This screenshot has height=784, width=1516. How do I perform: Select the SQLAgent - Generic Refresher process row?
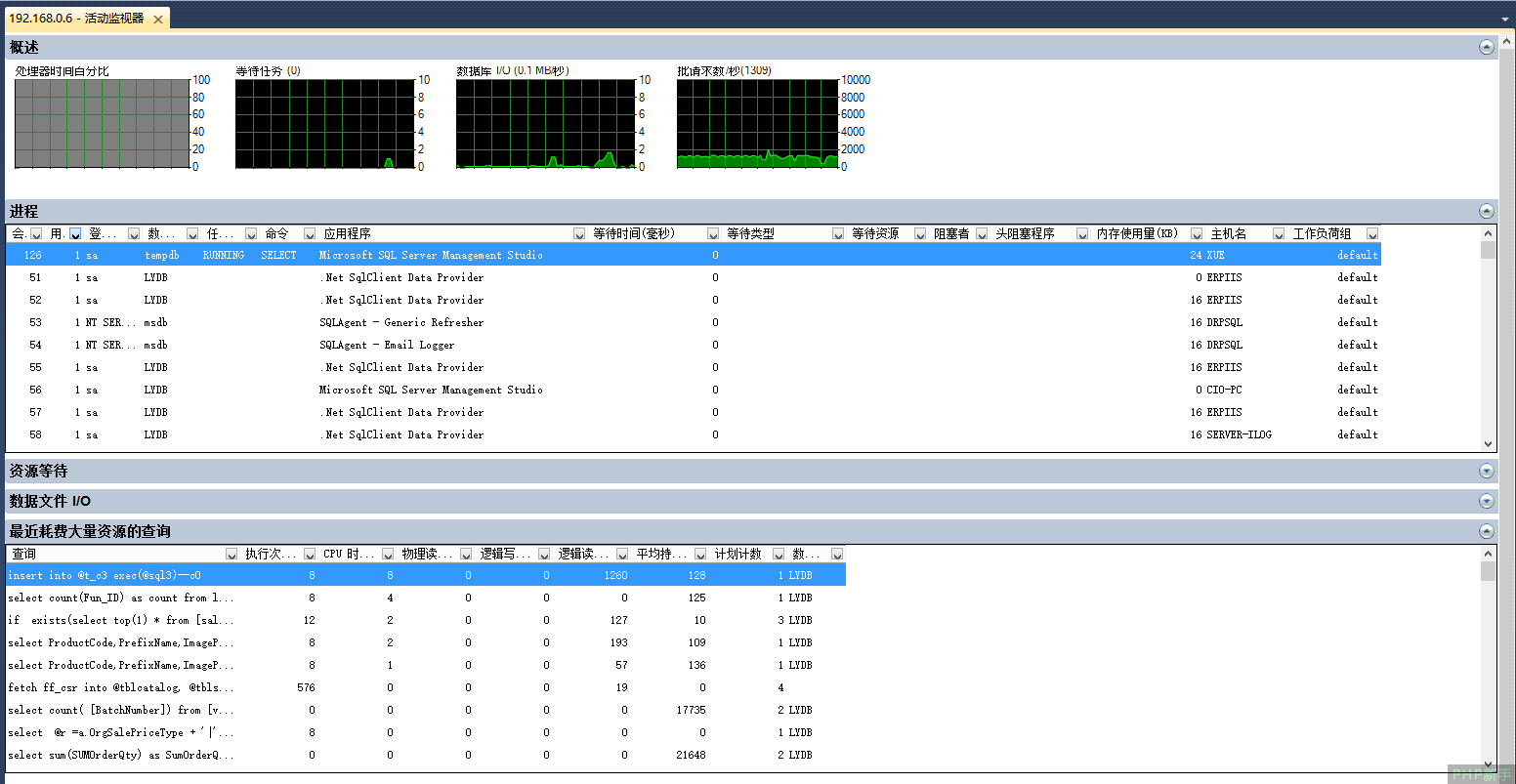pyautogui.click(x=694, y=322)
